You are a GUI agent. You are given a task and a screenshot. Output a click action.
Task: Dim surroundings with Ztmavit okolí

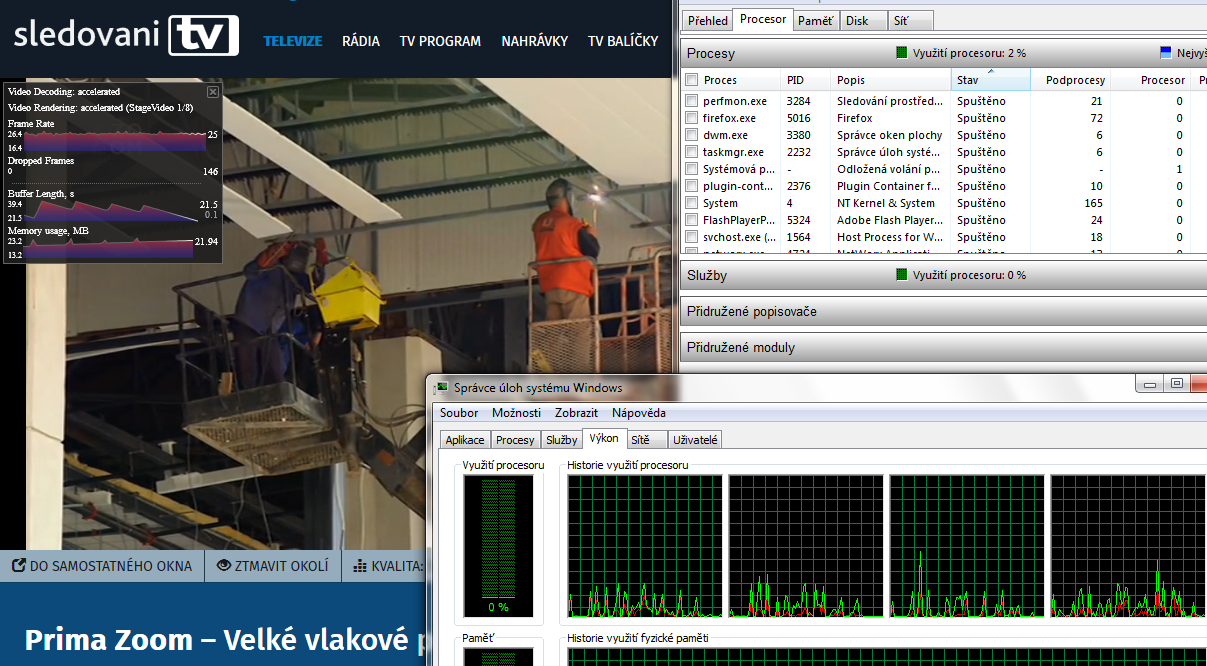tap(273, 566)
